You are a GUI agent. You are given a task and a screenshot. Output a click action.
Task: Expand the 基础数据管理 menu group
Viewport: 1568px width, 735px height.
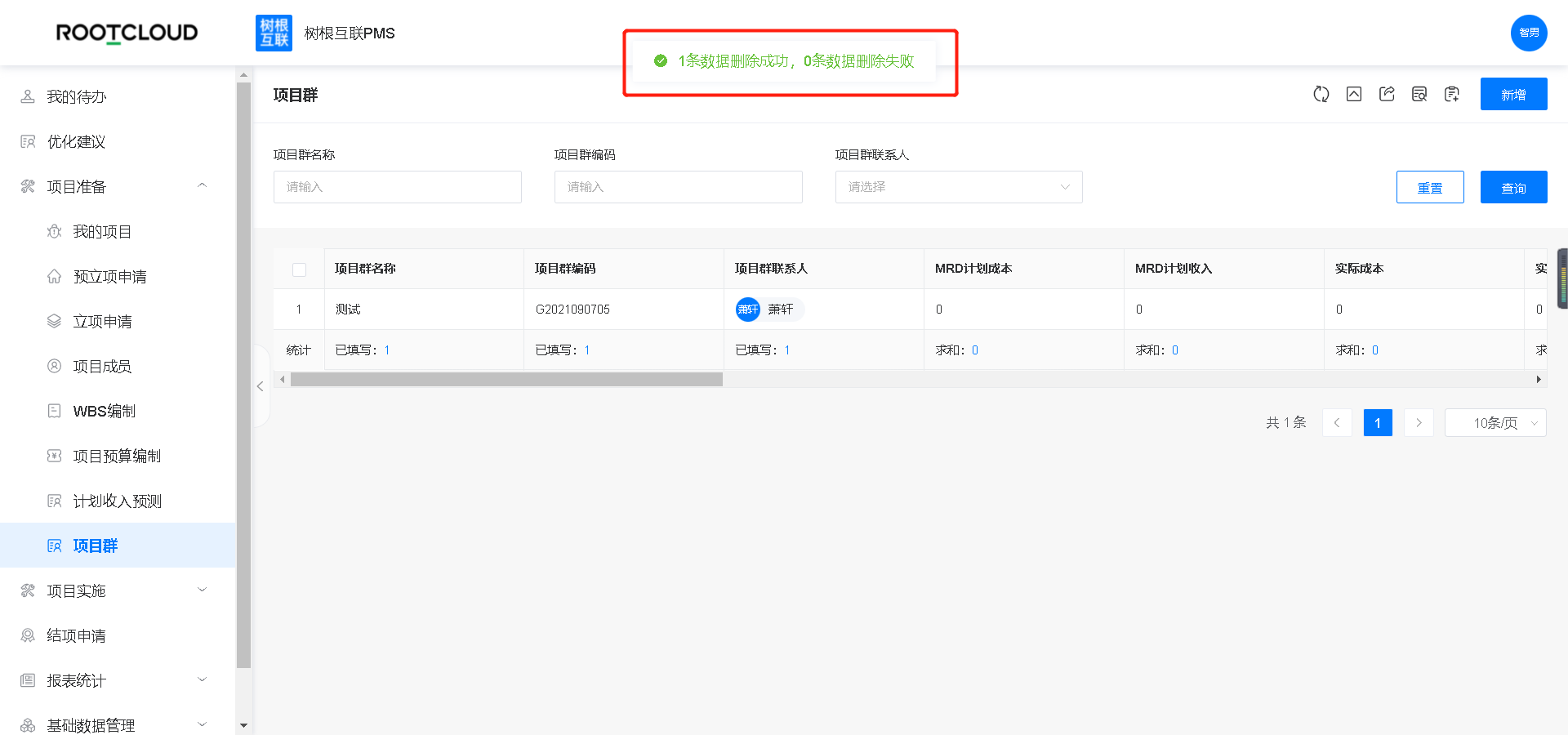(118, 724)
